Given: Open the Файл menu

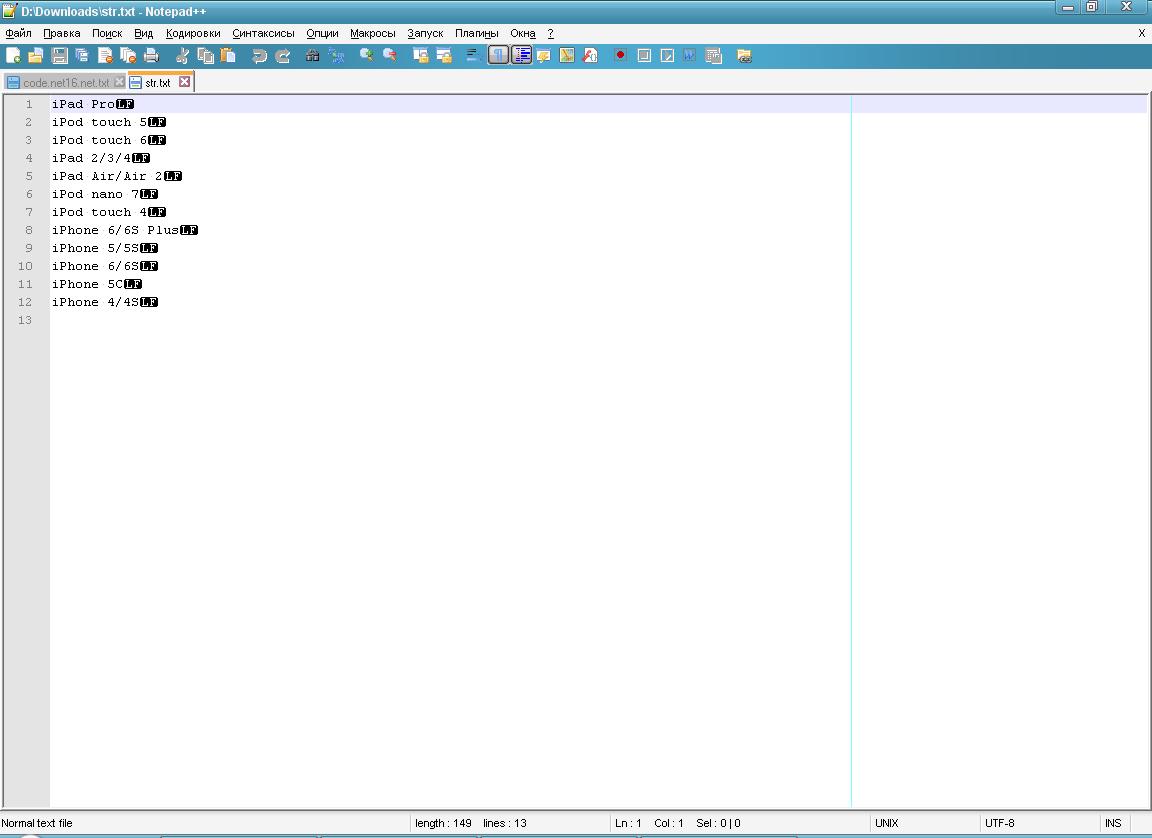Looking at the screenshot, I should [18, 33].
